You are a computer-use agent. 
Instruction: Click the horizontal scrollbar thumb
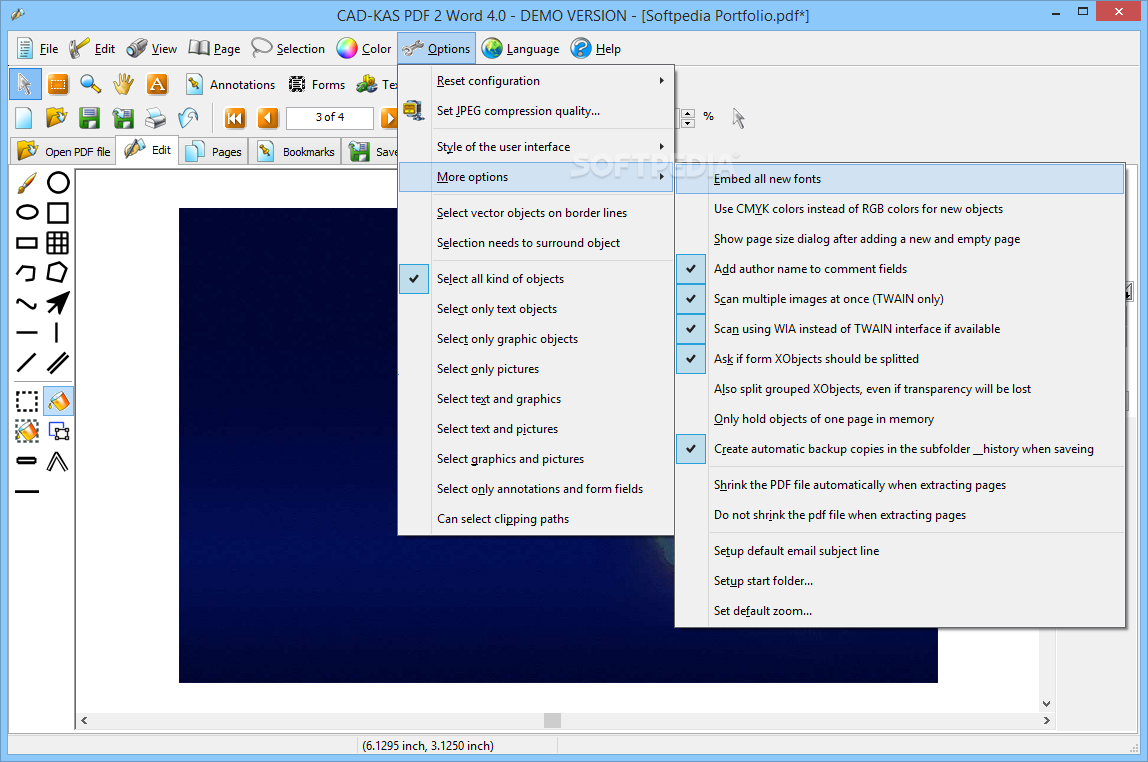point(553,720)
